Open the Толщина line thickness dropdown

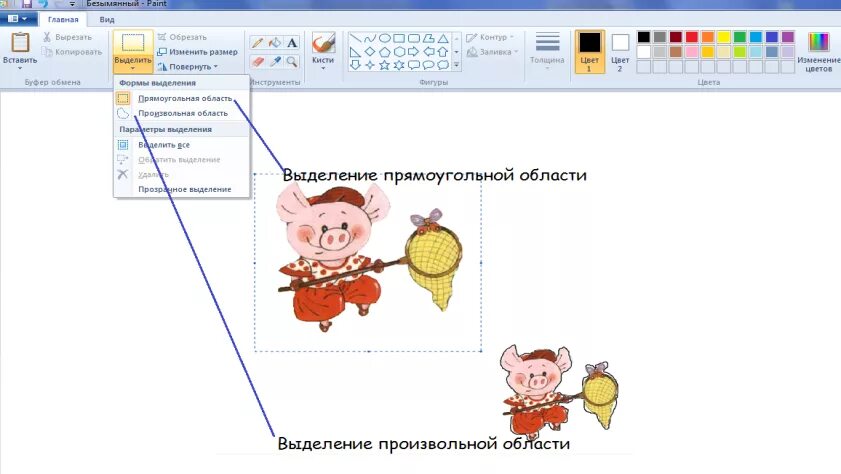(x=547, y=51)
